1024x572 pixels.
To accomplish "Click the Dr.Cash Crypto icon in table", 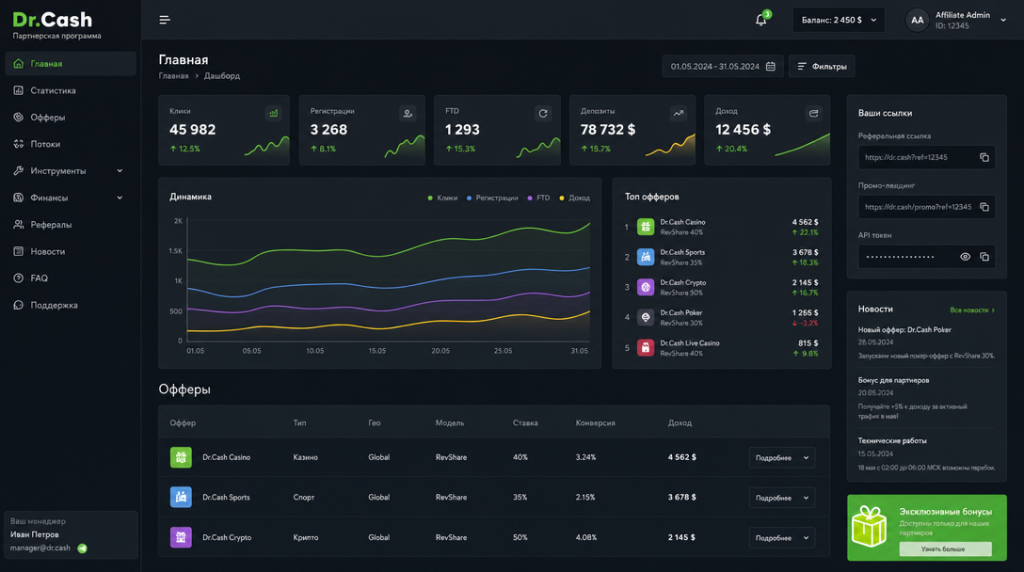I will [x=181, y=537].
